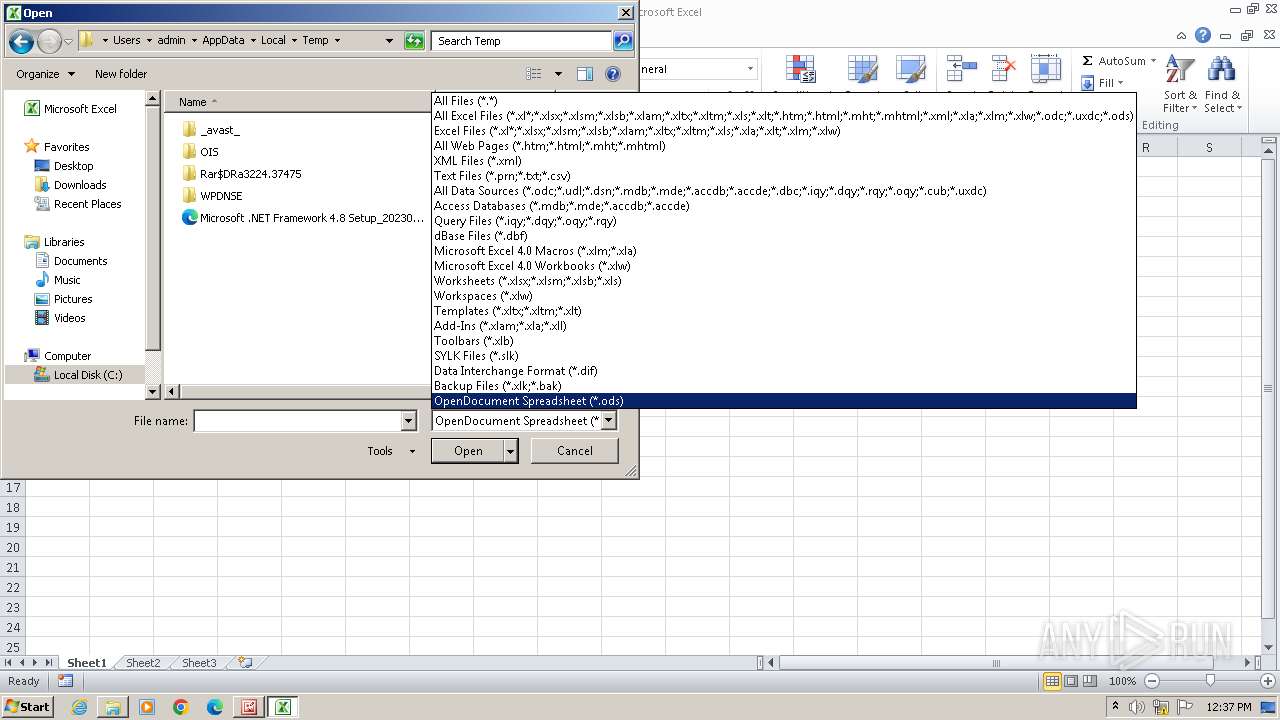Select the _avast_ folder
The height and width of the screenshot is (720, 1280).
coord(210,130)
